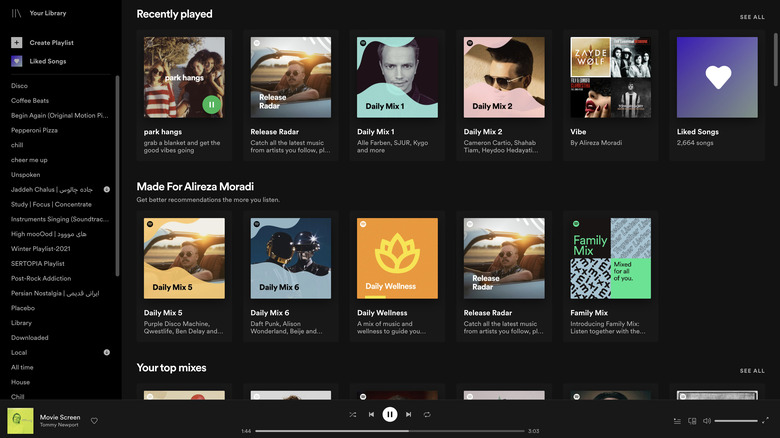Toggle shuffle playback
This screenshot has width=780, height=438.
[353, 414]
